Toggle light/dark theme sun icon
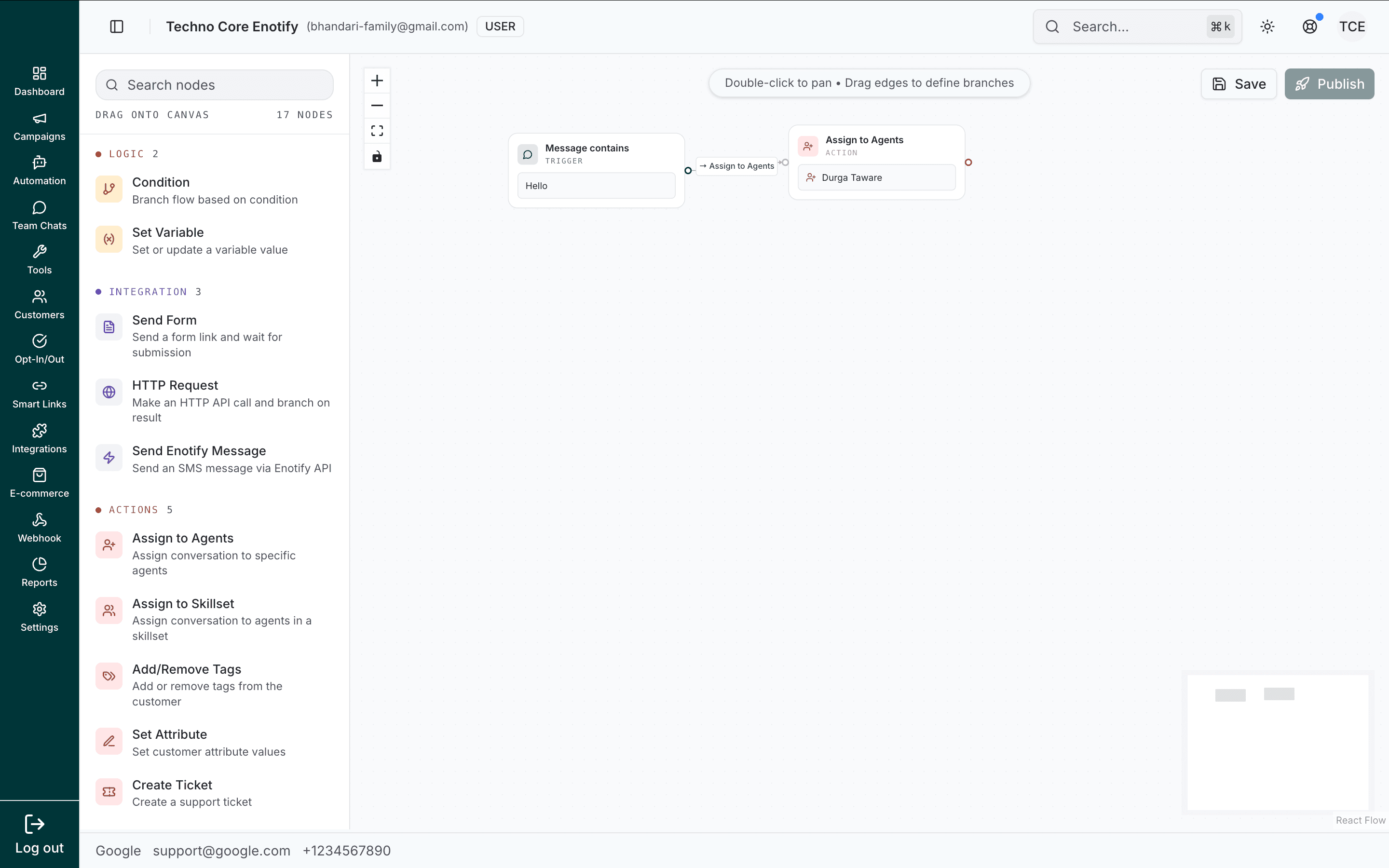This screenshot has width=1389, height=868. point(1267,27)
